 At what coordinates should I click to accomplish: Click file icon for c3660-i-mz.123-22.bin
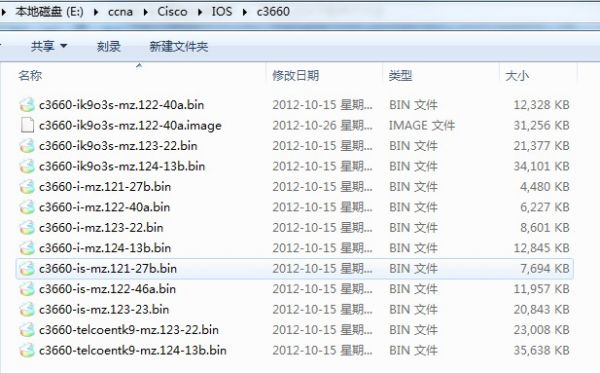click(x=27, y=228)
